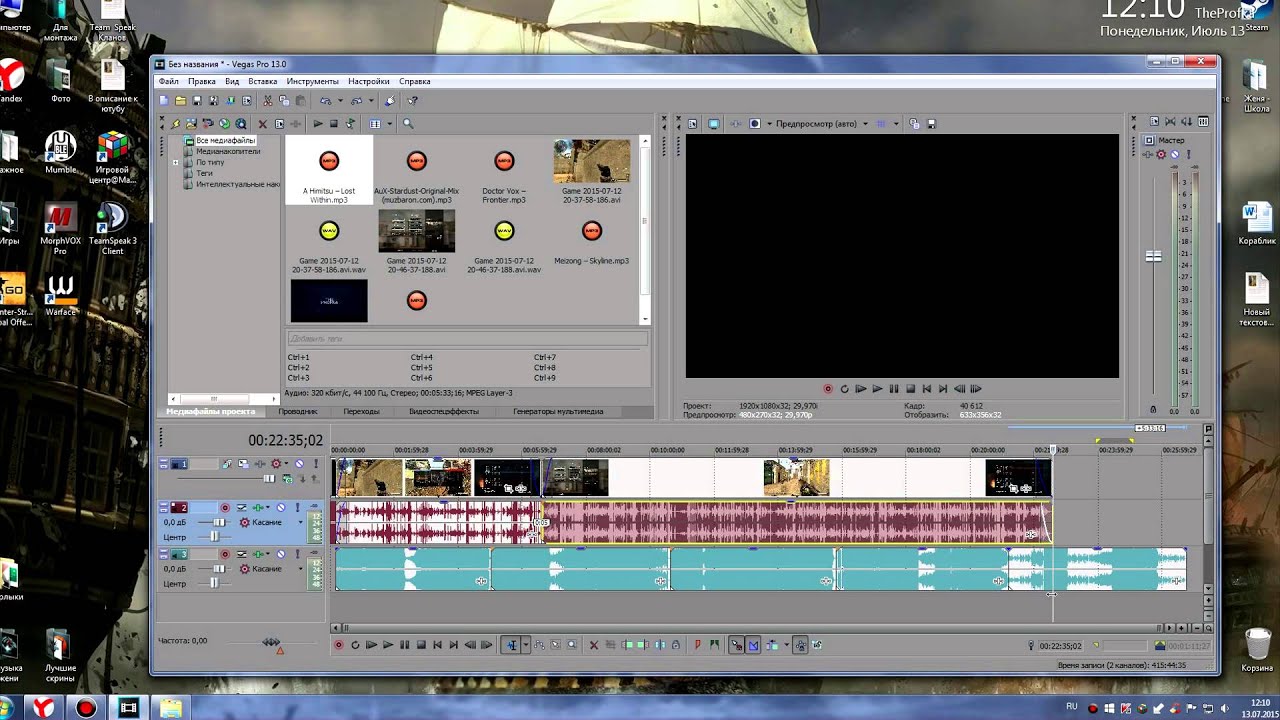Click the Redo arrow in the toolbar
Viewport: 1280px width, 720px height.
(356, 101)
